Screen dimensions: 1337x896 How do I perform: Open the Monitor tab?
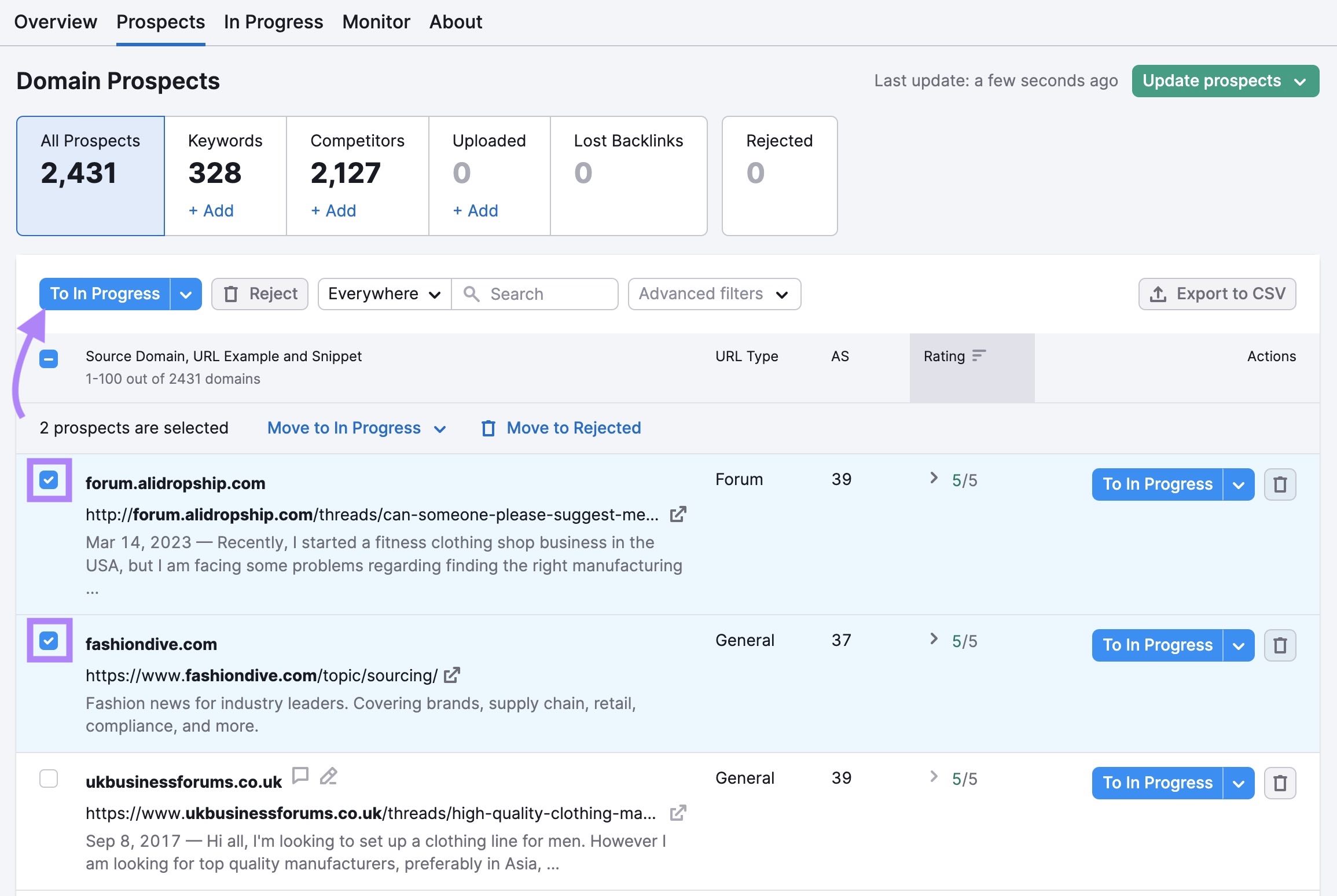click(x=376, y=22)
